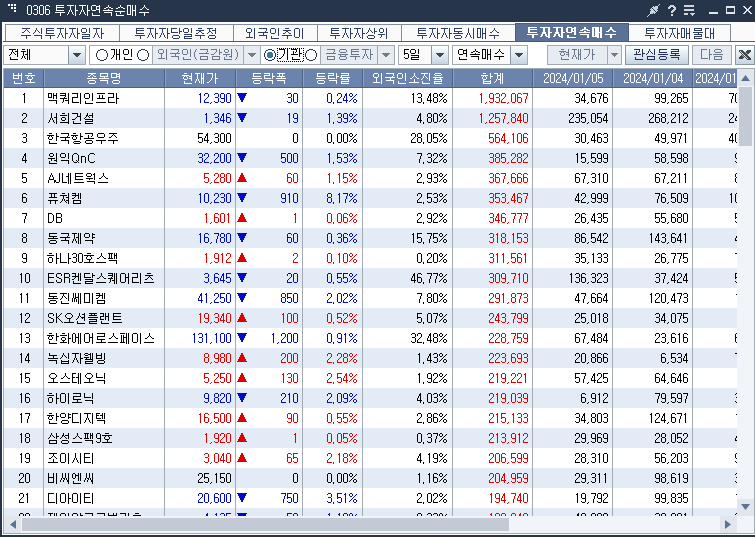Screen dimensions: 755x537
Task: Select the 서희건설 stock row
Action: coord(370,118)
